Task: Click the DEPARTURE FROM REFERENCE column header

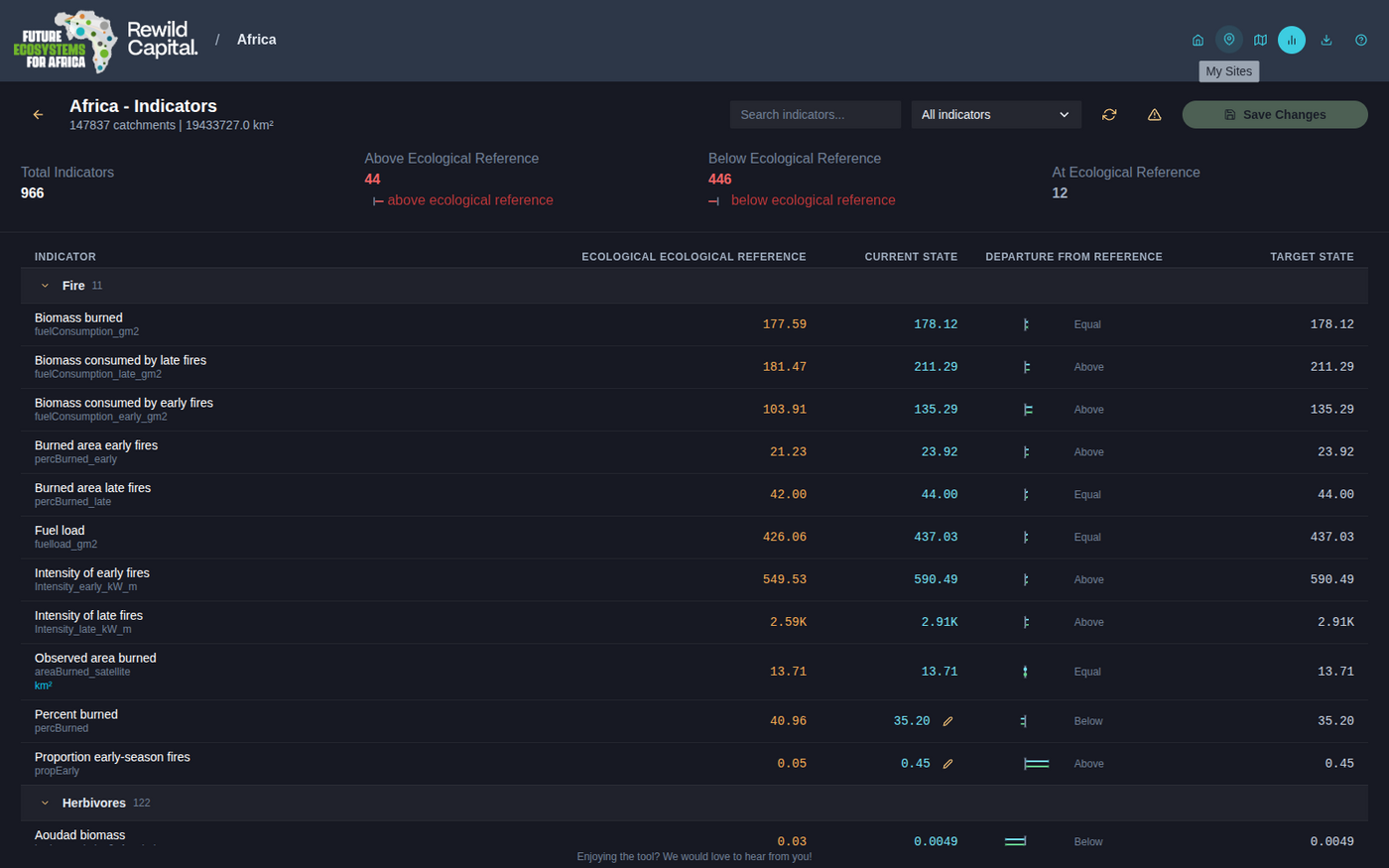Action: point(1073,257)
